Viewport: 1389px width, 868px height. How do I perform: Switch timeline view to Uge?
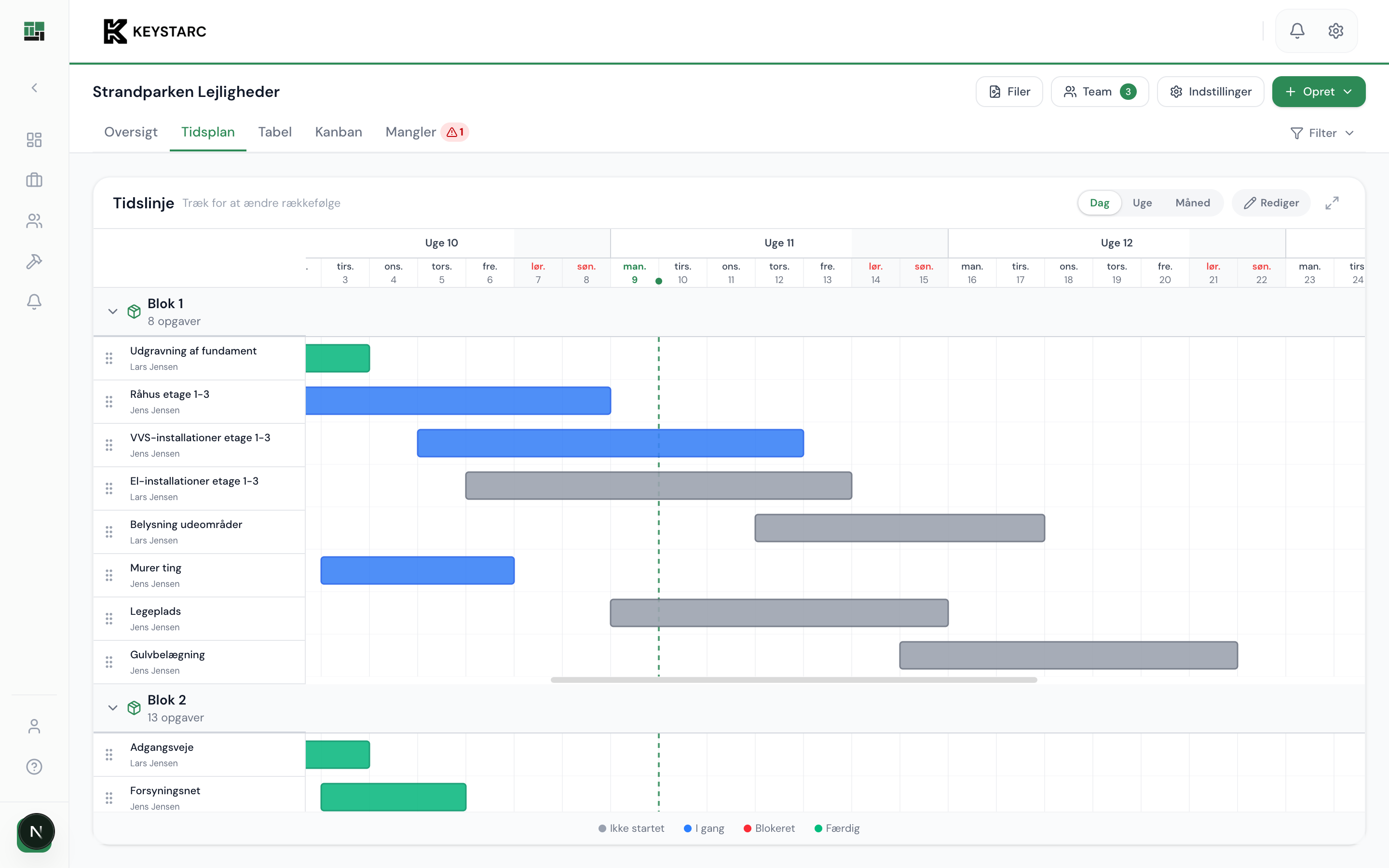click(x=1142, y=203)
